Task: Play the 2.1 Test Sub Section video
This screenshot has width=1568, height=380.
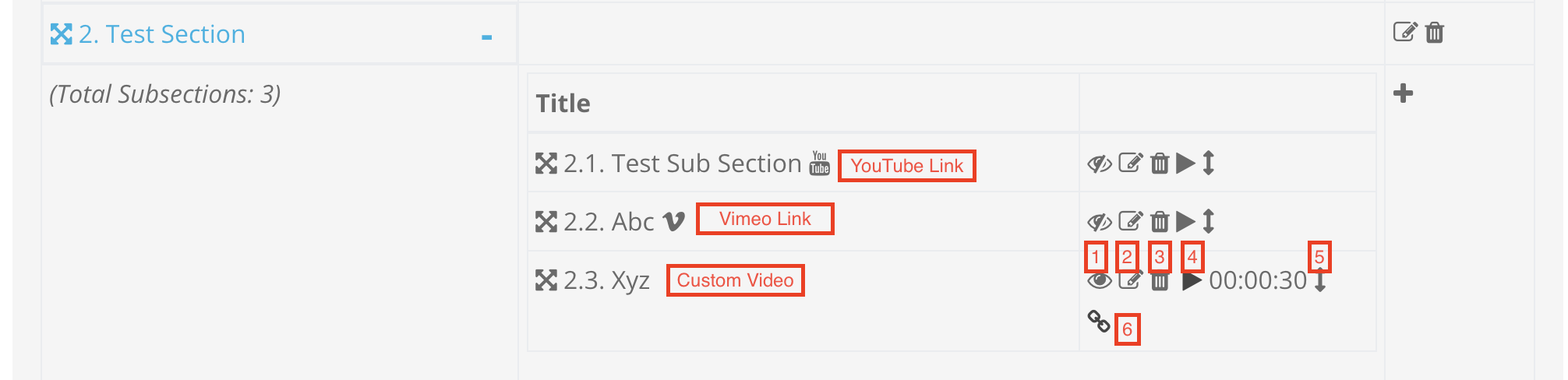Action: coord(1185,163)
